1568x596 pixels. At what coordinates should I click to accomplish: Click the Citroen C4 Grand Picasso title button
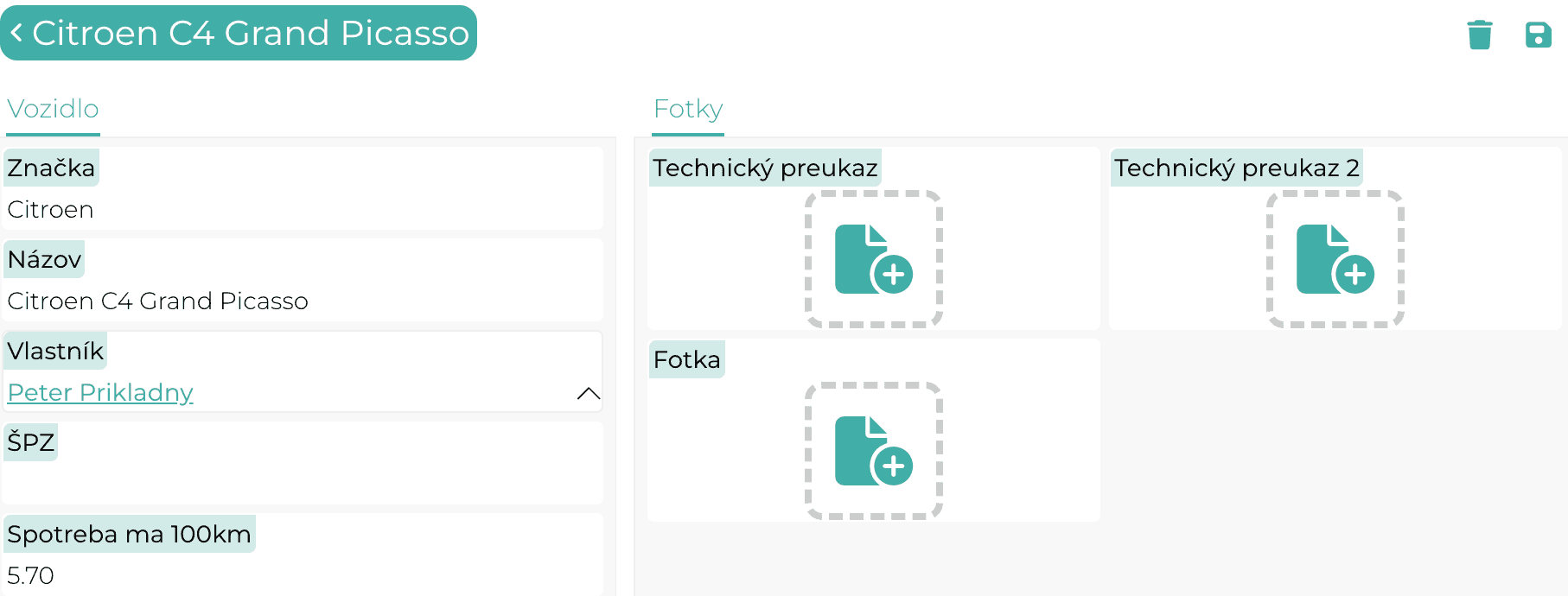coord(239,33)
